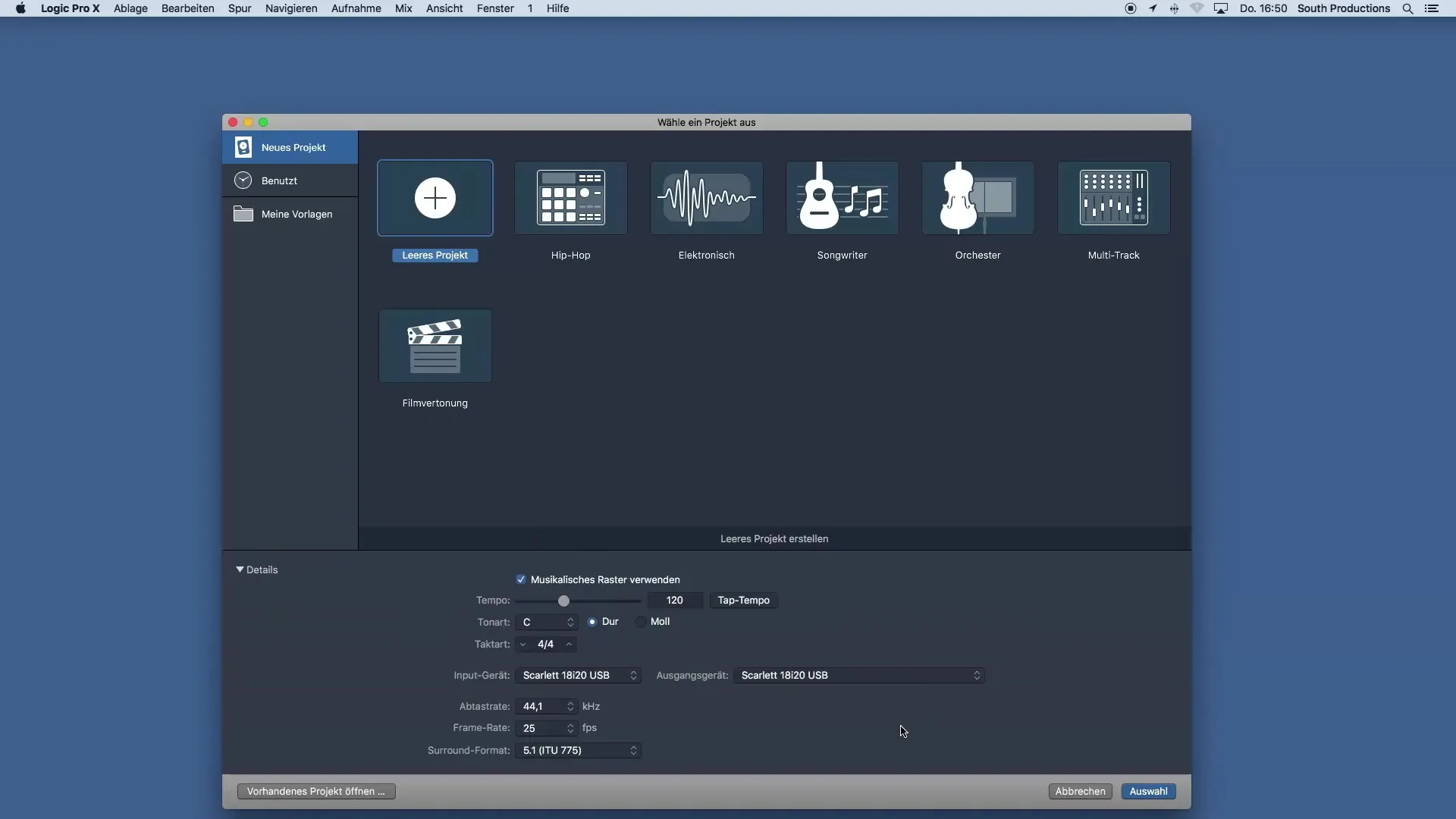Click the Multi-Track label
Screen dimensions: 1456x819
point(1114,256)
